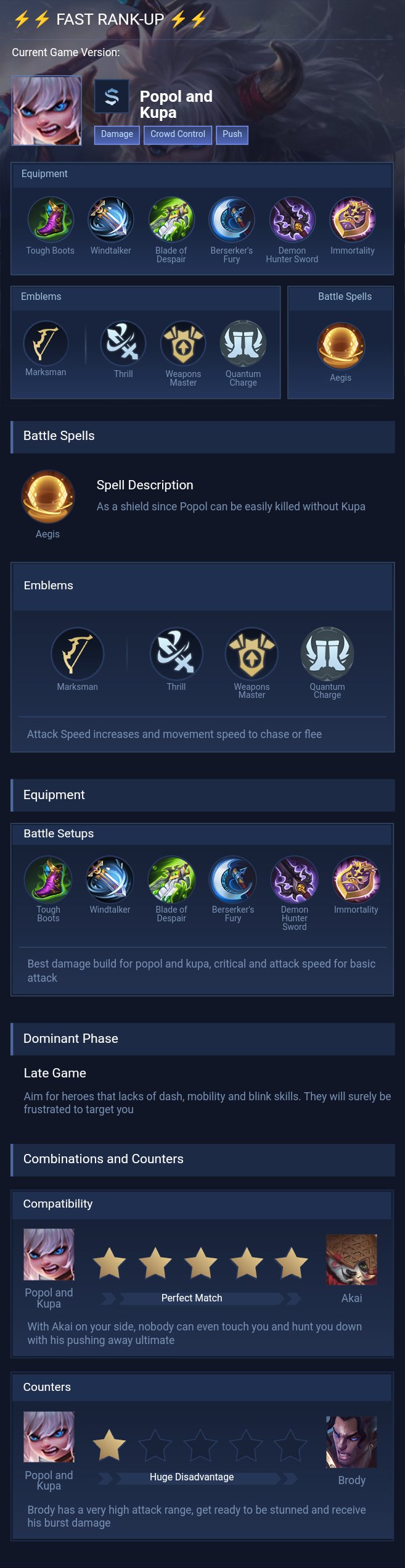Select Demon Hunter Sword in top Equipment row
The image size is (405, 1568).
click(292, 220)
